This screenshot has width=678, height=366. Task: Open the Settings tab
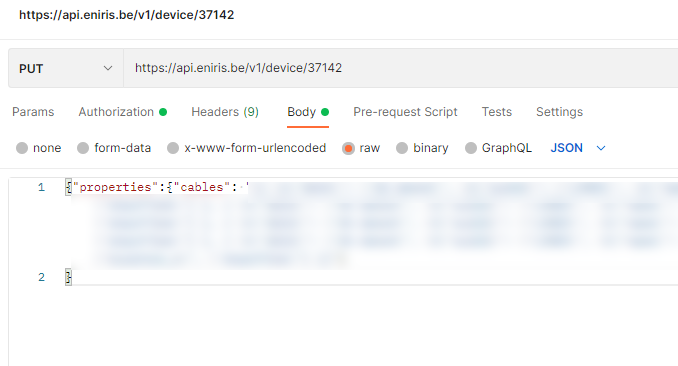click(x=560, y=112)
